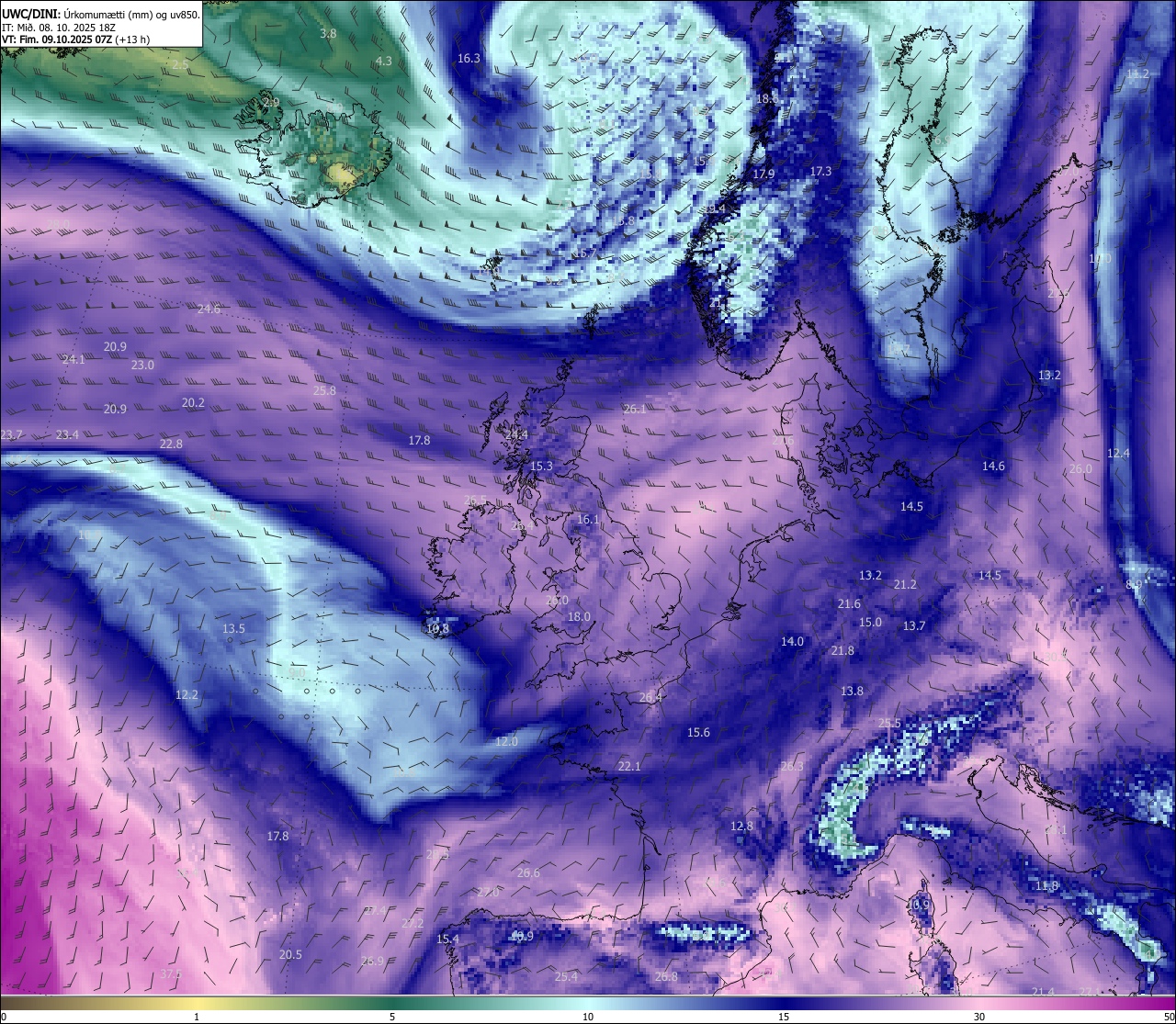Click the value 13.7 on the map
Screen dimensions: 1176x1024
click(x=914, y=625)
